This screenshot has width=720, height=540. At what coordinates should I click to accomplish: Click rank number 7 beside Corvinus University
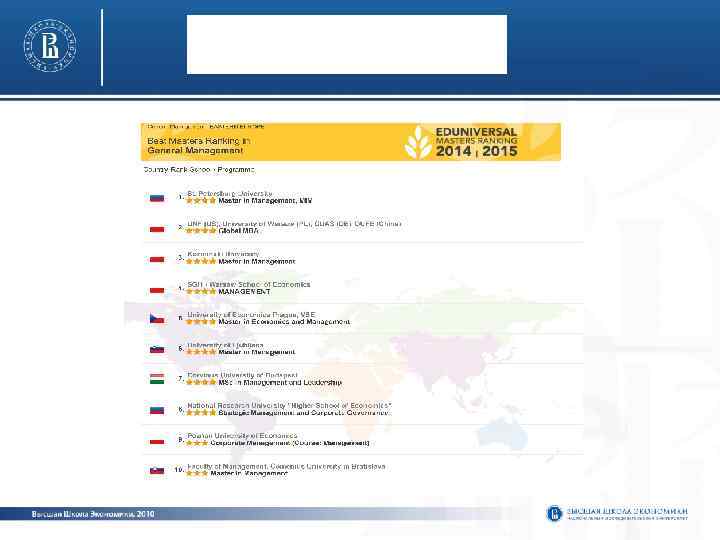click(x=180, y=379)
